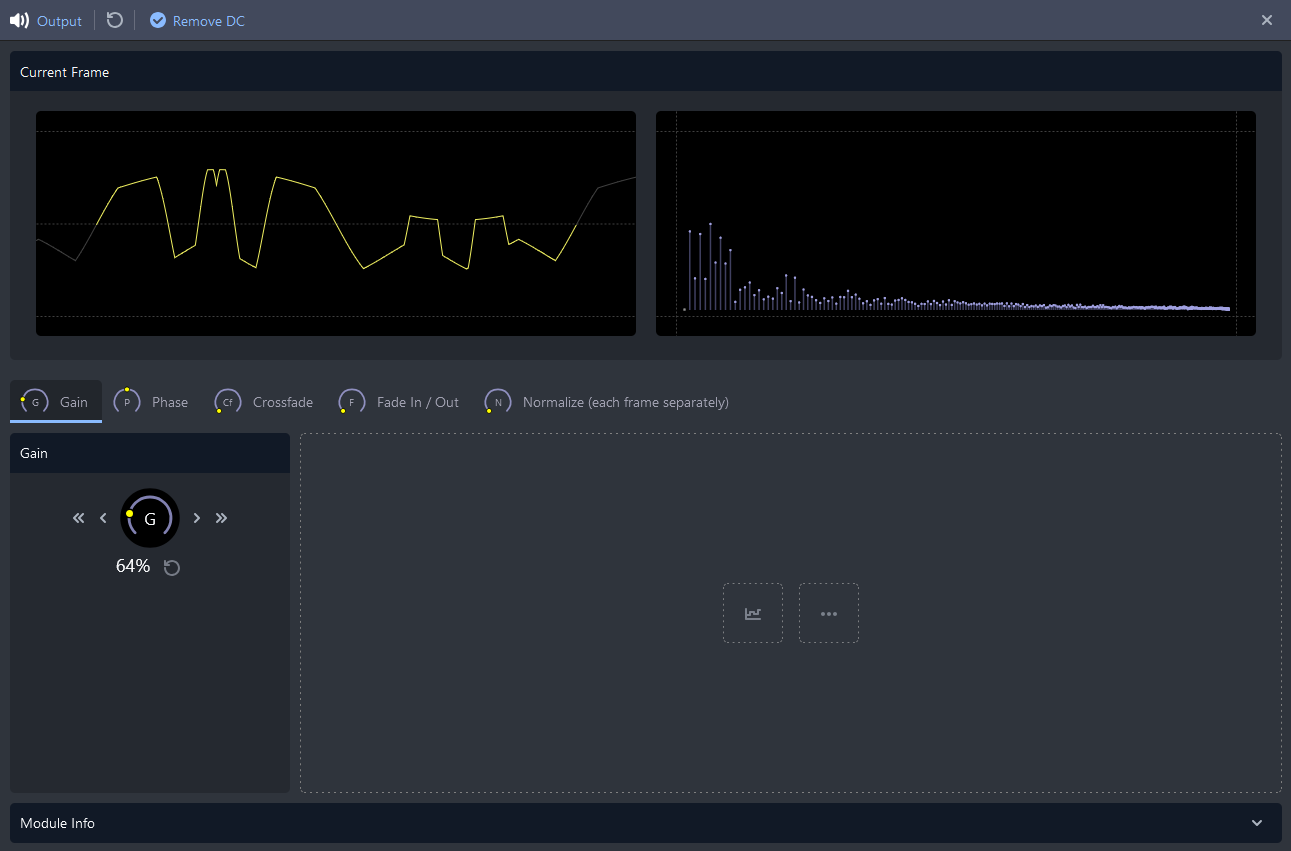The image size is (1291, 851).
Task: Open the Phase tab
Action: (x=152, y=402)
